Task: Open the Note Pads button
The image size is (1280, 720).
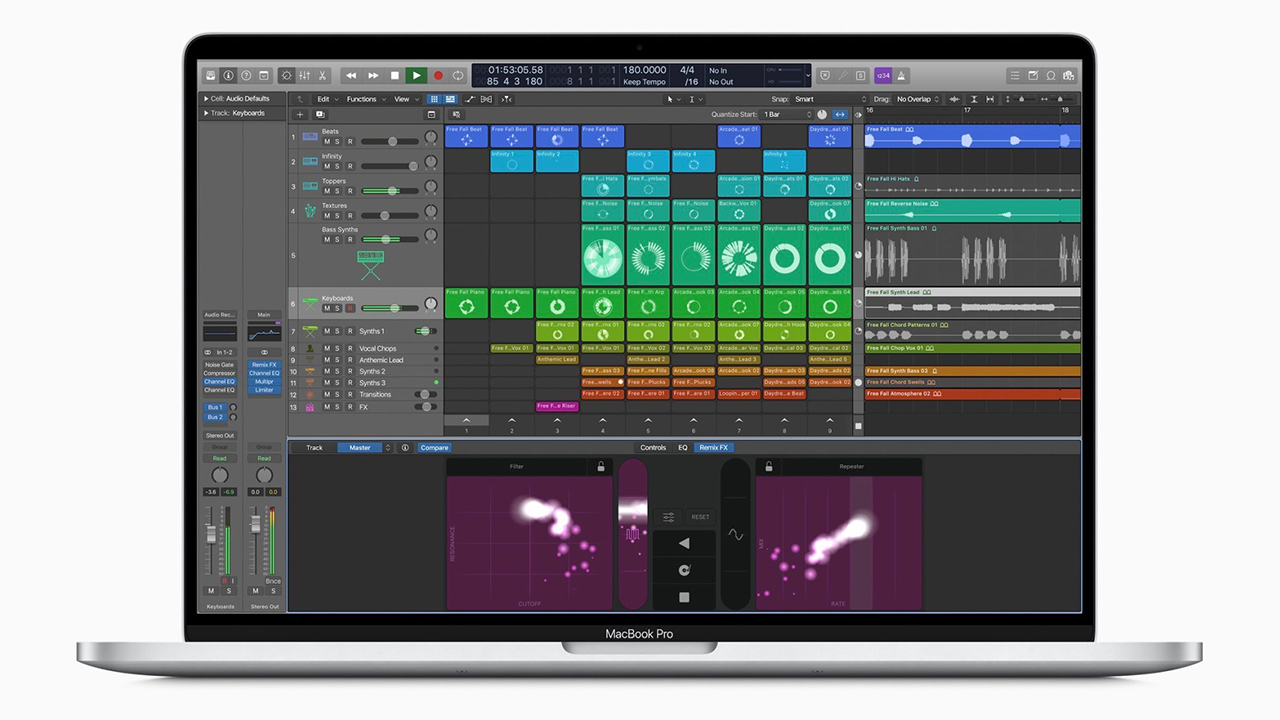Action: point(1033,75)
